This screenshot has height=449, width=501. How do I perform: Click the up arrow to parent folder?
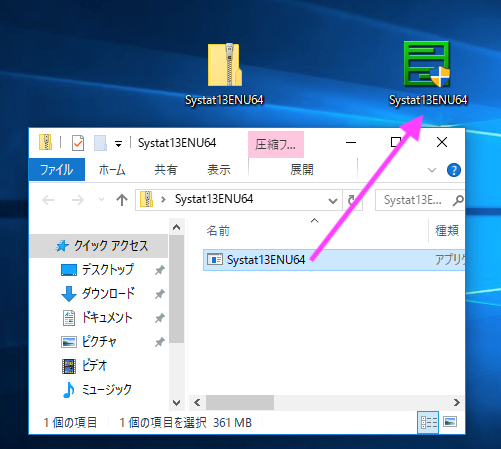tap(122, 200)
